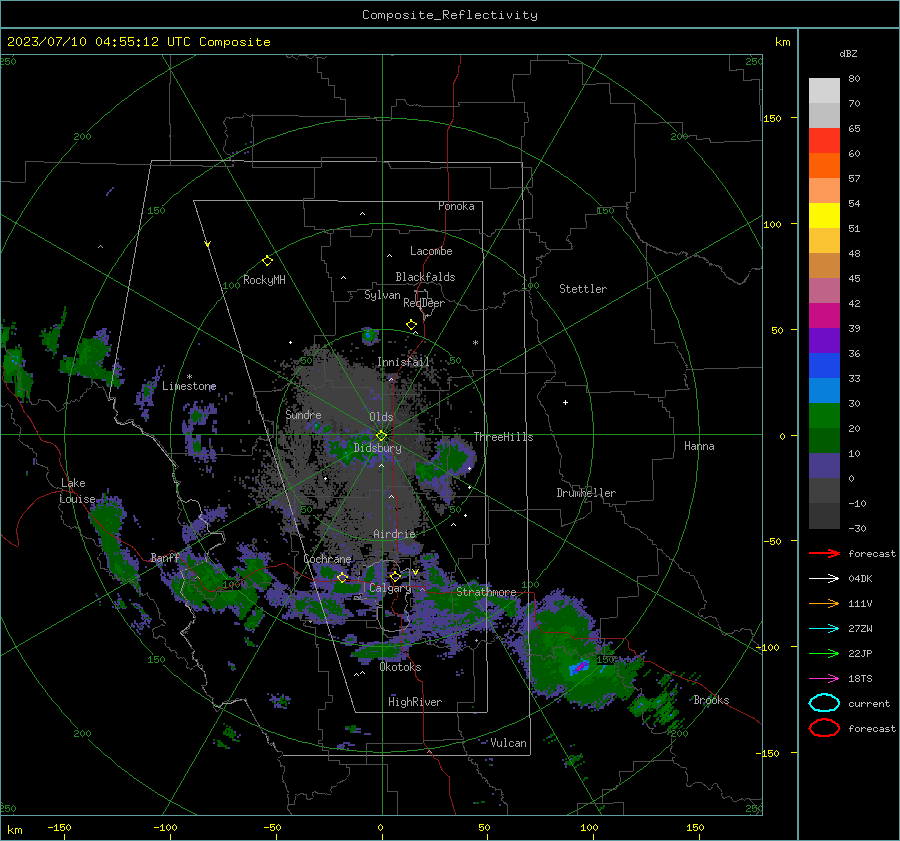Click the red forecast ellipse icon
The image size is (900, 841).
click(824, 728)
